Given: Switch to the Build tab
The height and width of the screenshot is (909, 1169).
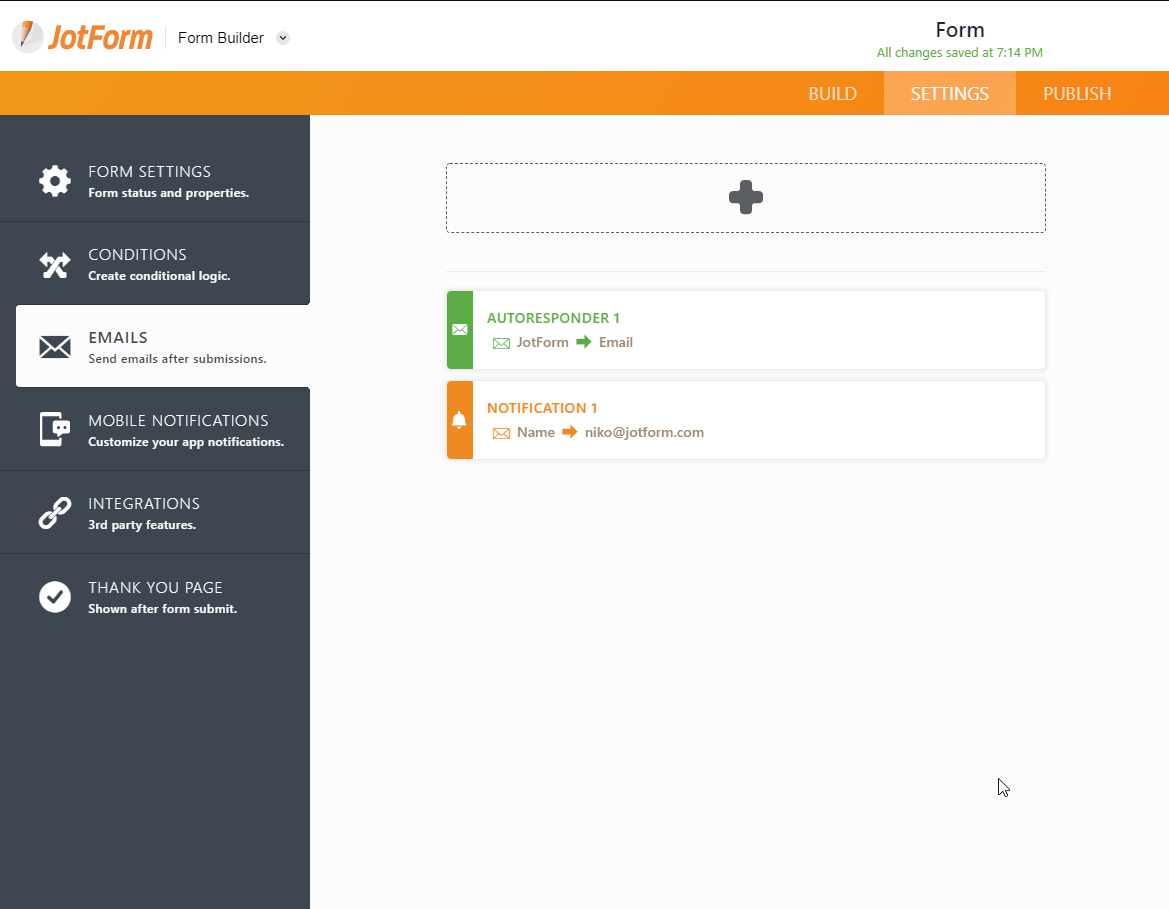Looking at the screenshot, I should (832, 94).
